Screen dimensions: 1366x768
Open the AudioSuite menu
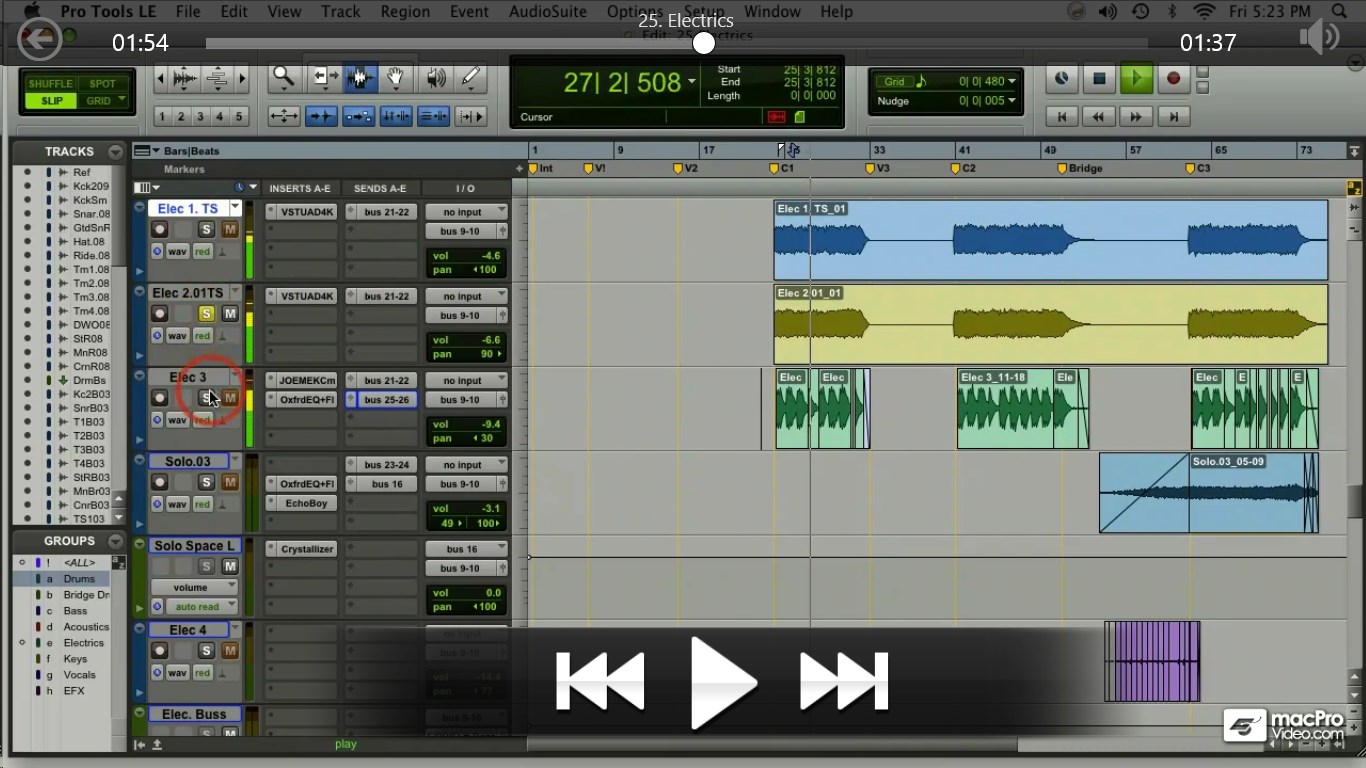click(549, 12)
